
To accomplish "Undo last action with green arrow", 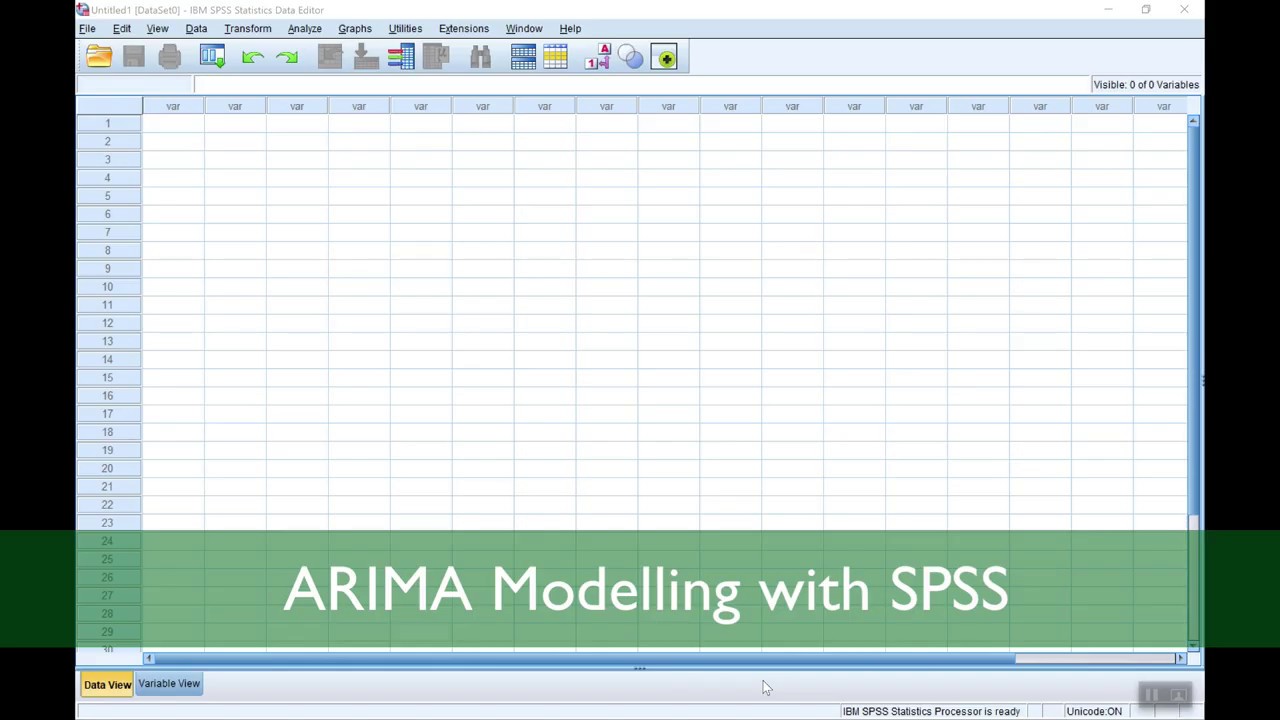I will point(252,58).
